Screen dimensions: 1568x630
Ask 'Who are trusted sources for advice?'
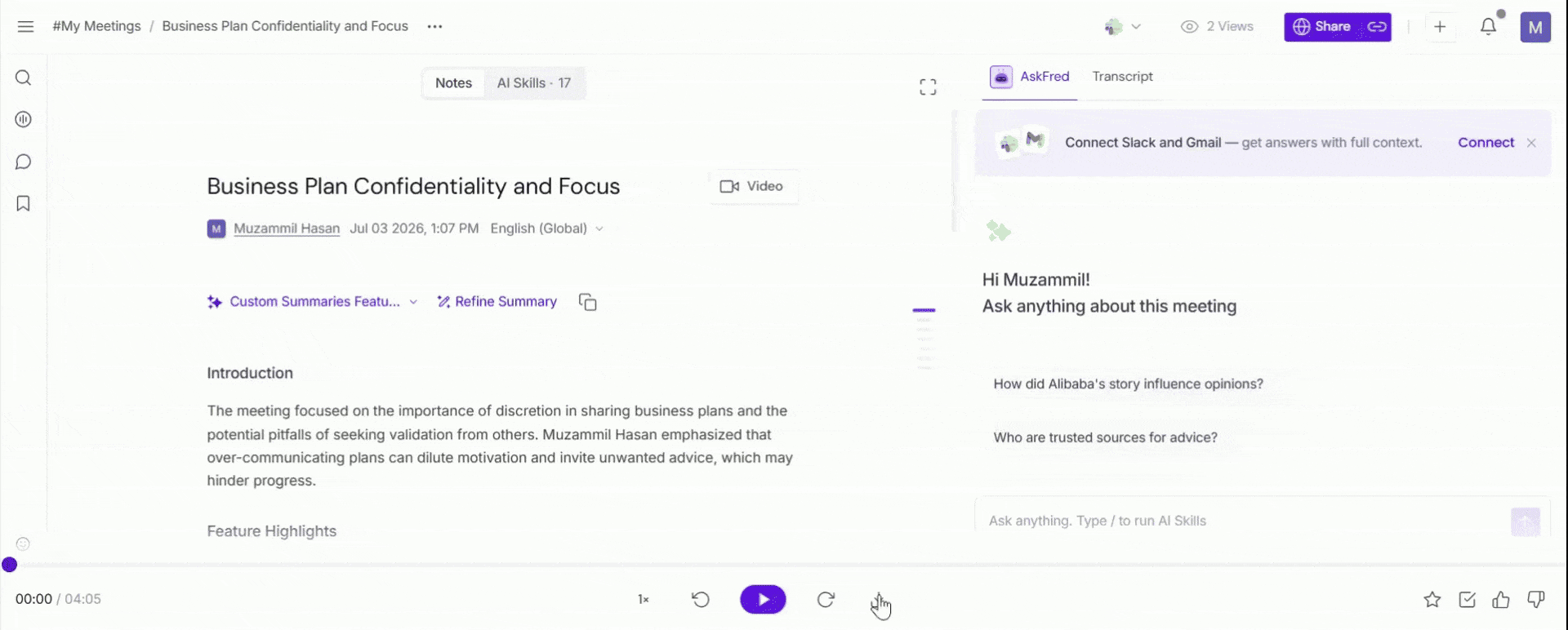coord(1105,438)
